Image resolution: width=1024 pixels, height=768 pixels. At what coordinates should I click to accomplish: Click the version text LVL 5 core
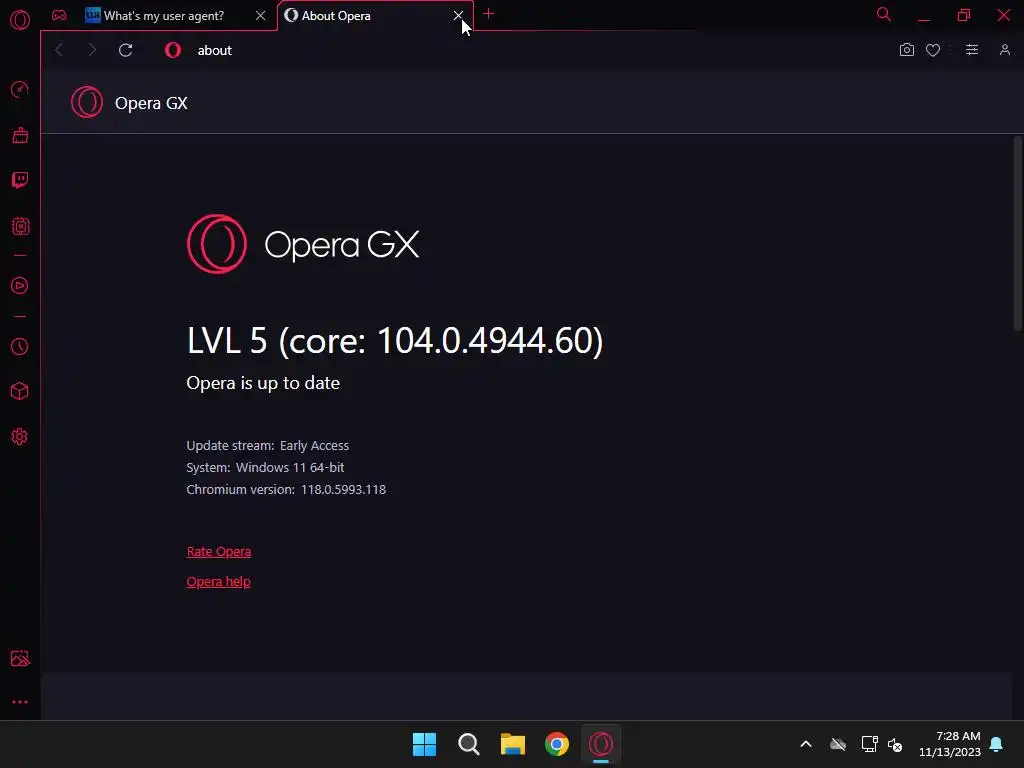pos(394,340)
